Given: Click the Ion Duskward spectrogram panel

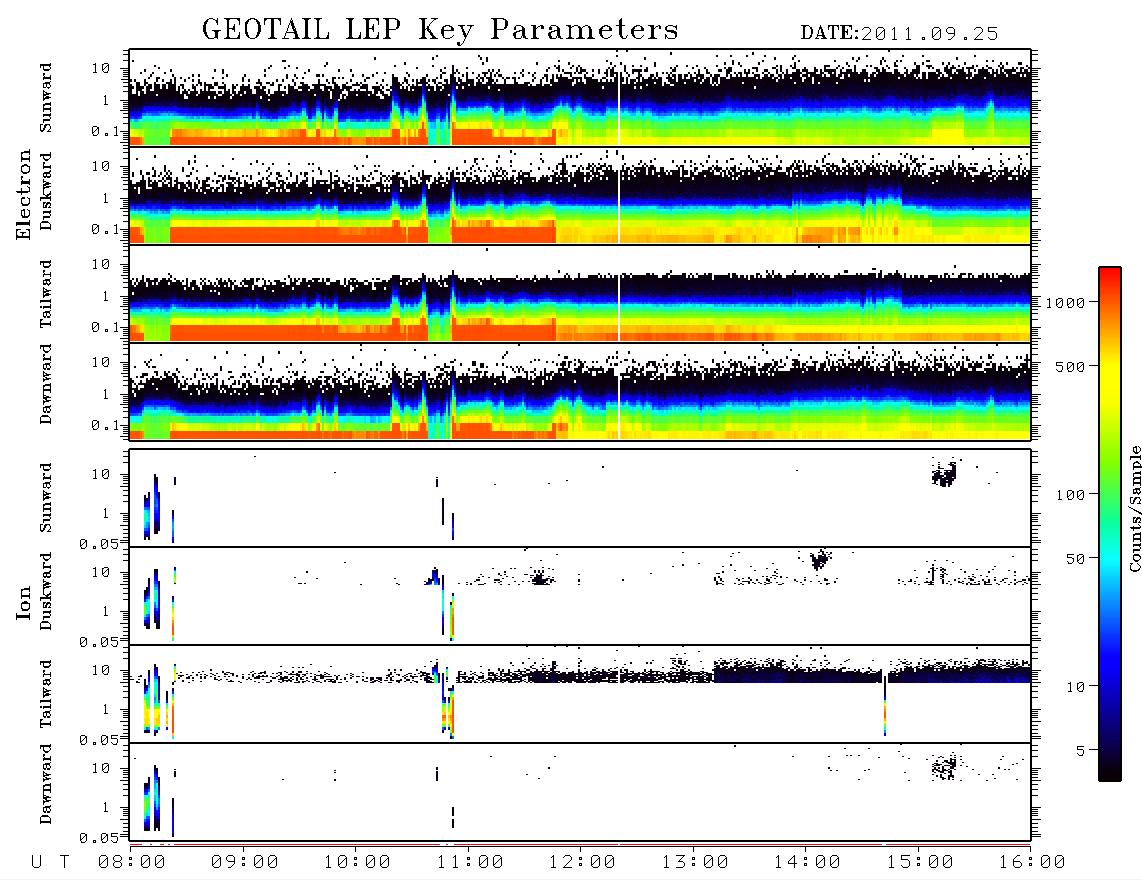Looking at the screenshot, I should 580,596.
